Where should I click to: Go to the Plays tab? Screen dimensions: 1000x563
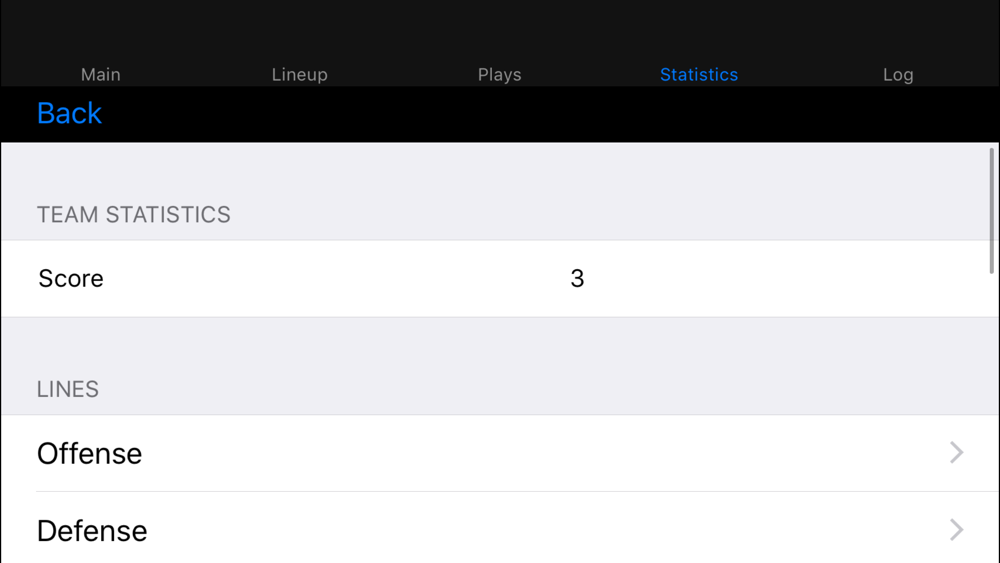499,75
